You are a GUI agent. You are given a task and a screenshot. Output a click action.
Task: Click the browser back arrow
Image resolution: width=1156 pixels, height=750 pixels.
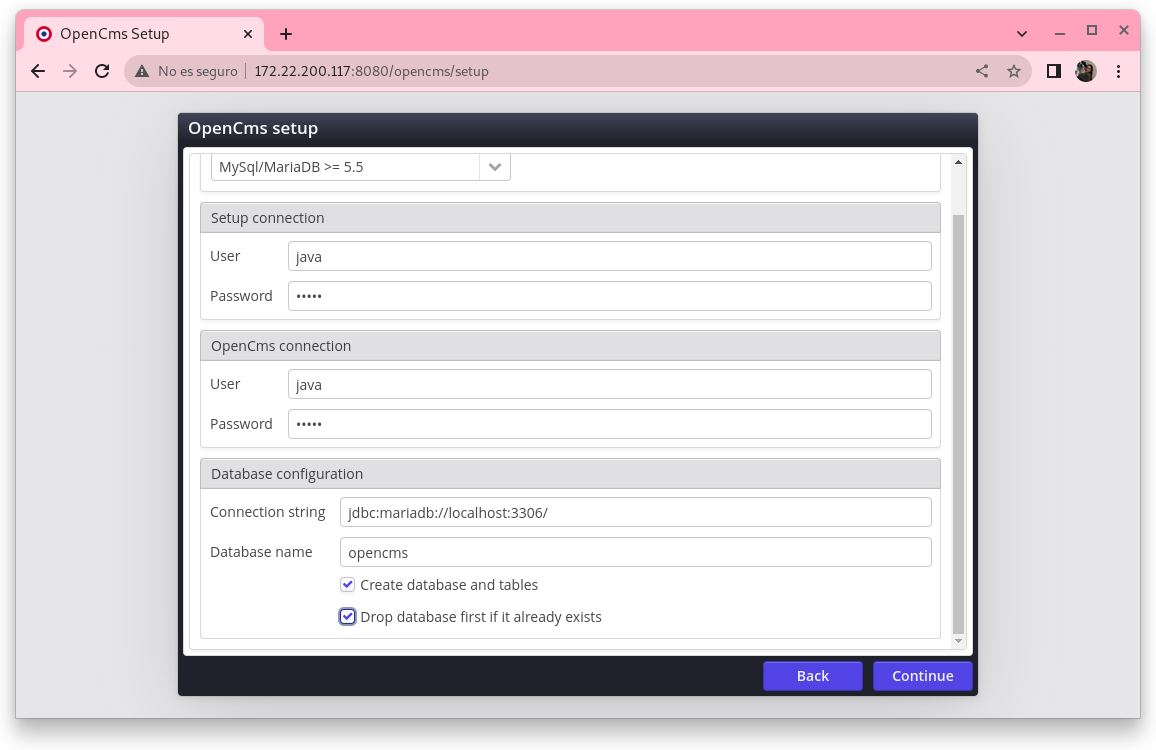38,71
